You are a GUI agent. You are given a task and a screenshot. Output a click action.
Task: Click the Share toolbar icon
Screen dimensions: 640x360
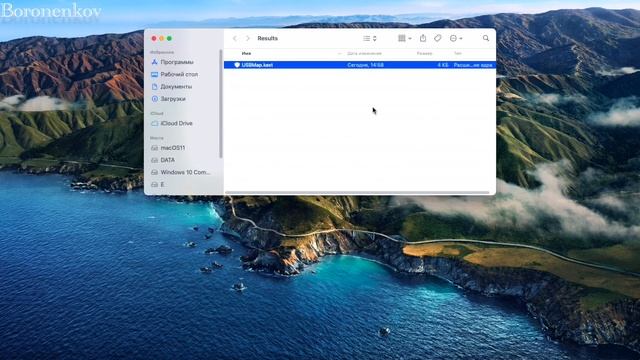423,38
